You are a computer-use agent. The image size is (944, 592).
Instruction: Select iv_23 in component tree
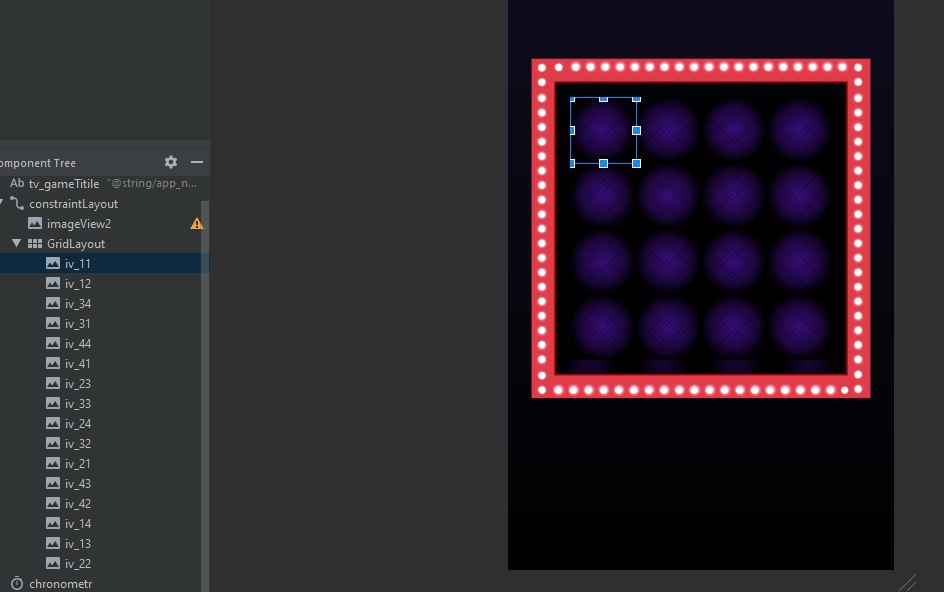78,384
